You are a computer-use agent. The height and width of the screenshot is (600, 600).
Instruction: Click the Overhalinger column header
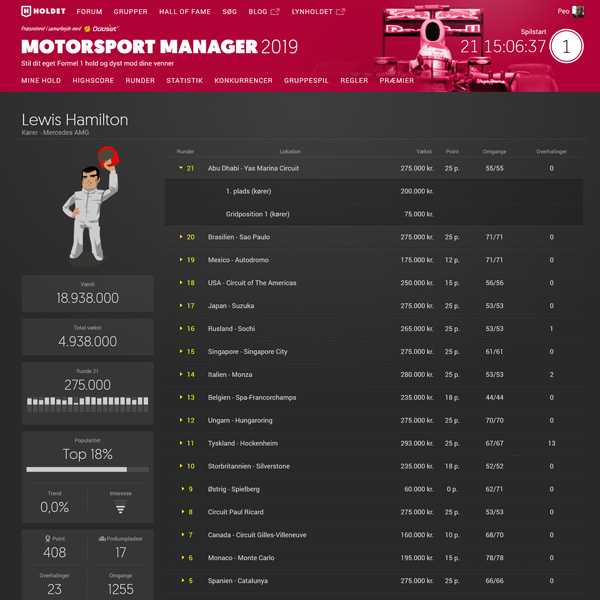[551, 152]
